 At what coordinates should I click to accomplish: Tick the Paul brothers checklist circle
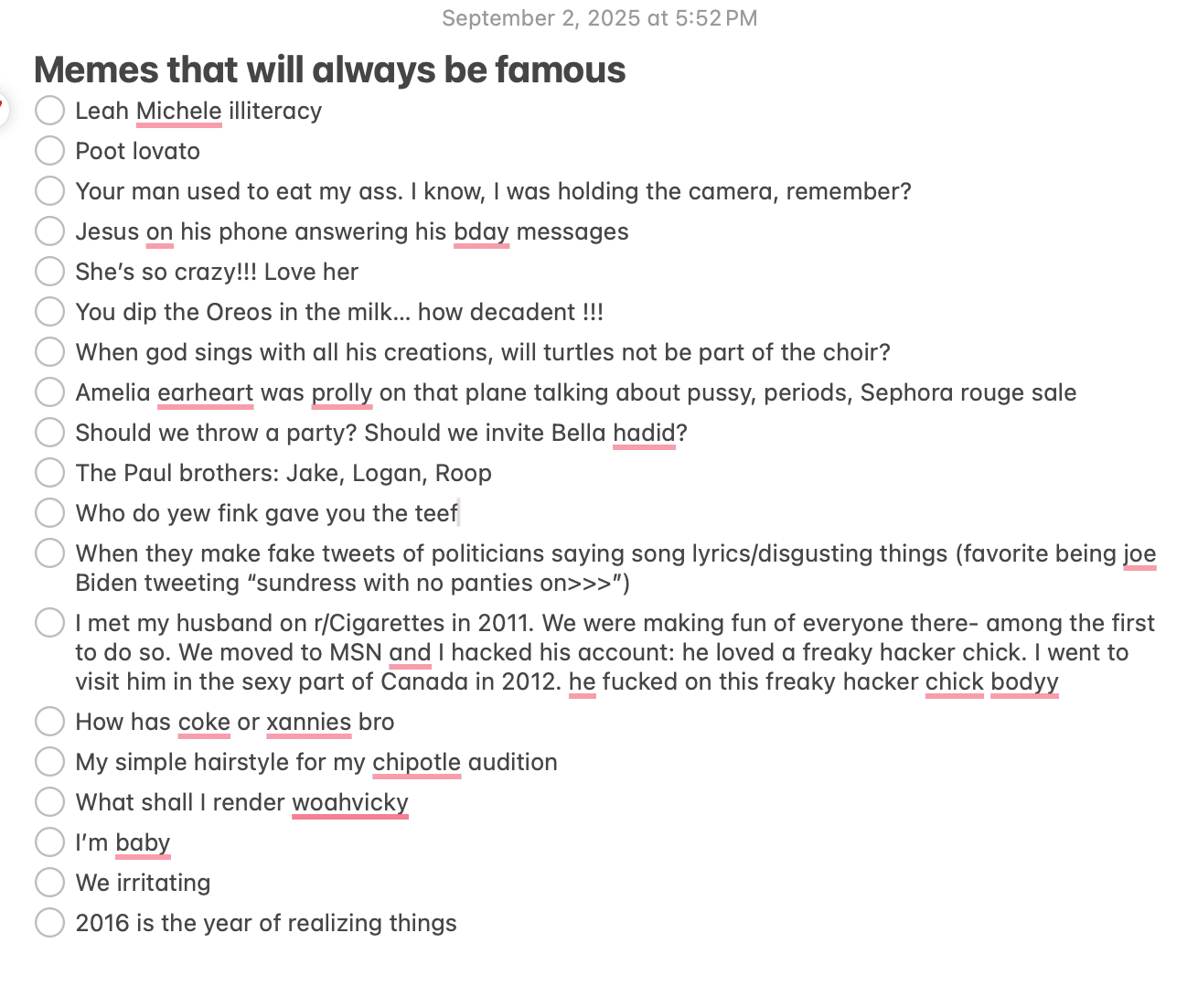pyautogui.click(x=49, y=473)
